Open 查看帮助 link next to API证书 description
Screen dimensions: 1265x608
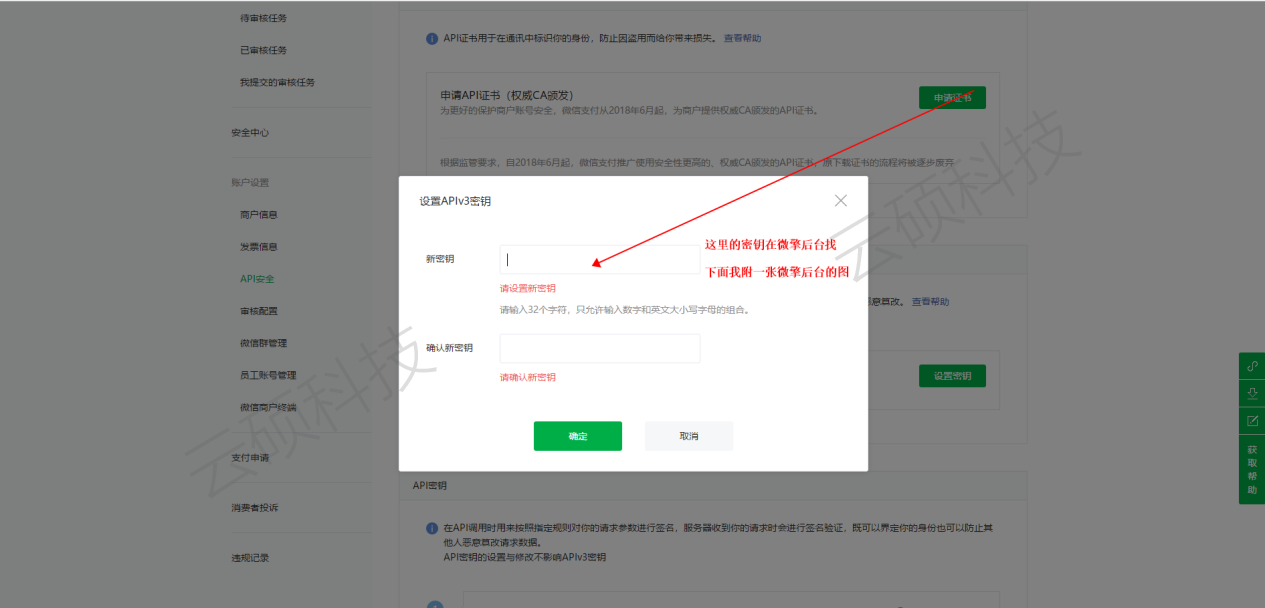pos(742,39)
